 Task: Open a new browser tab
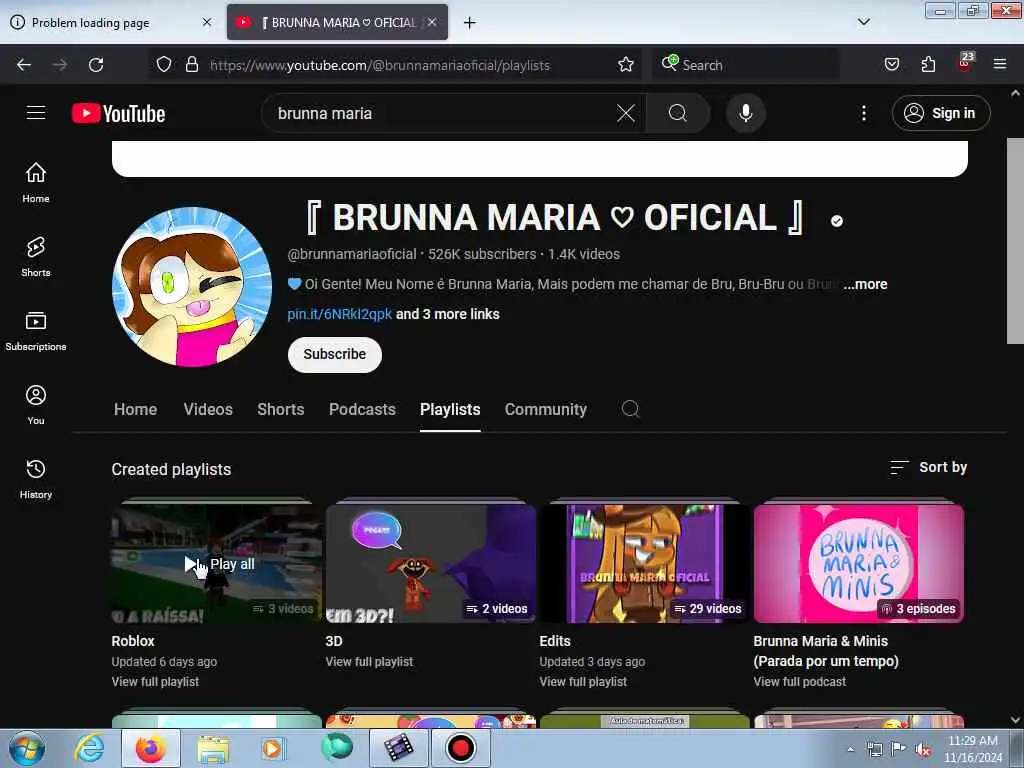click(x=469, y=23)
